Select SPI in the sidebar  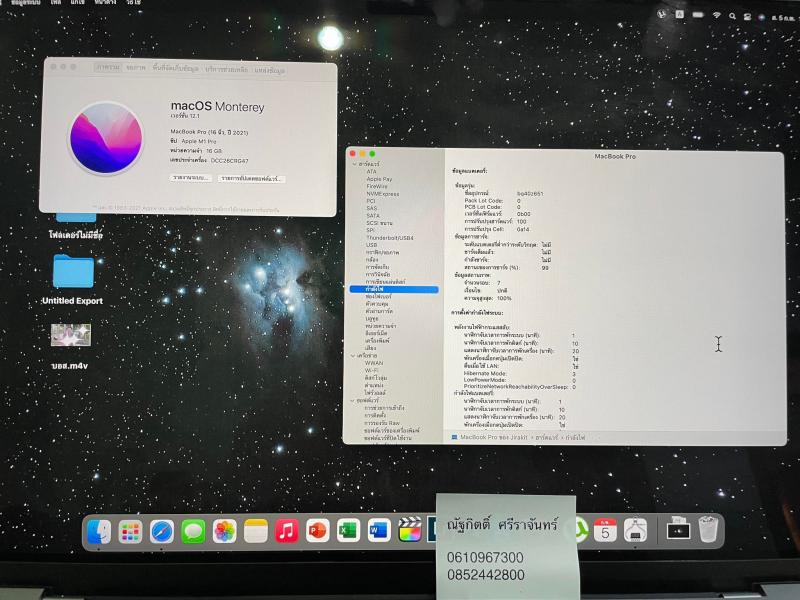pyautogui.click(x=370, y=230)
